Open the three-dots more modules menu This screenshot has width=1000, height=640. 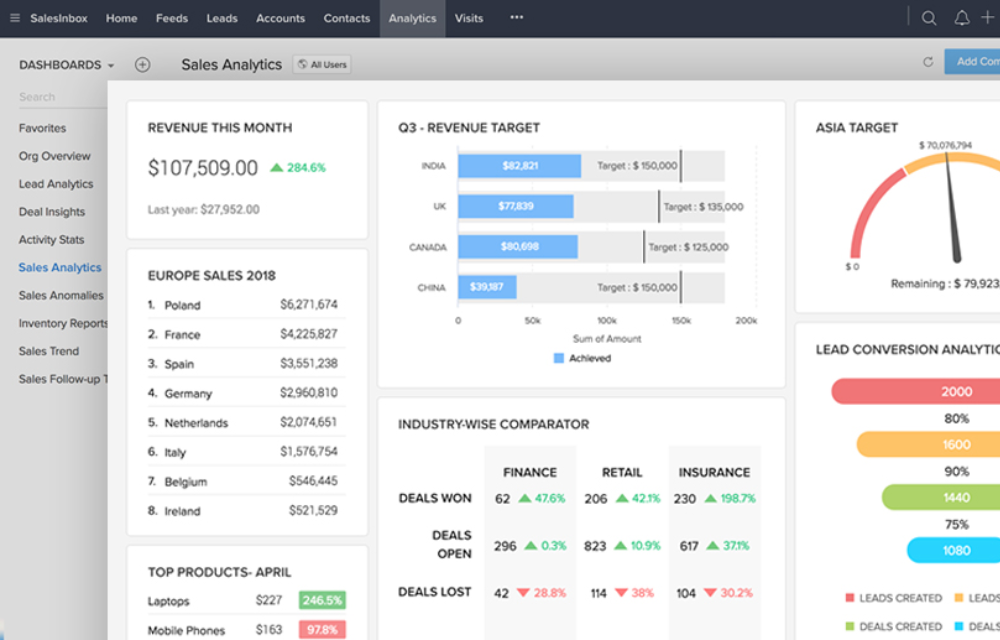516,18
